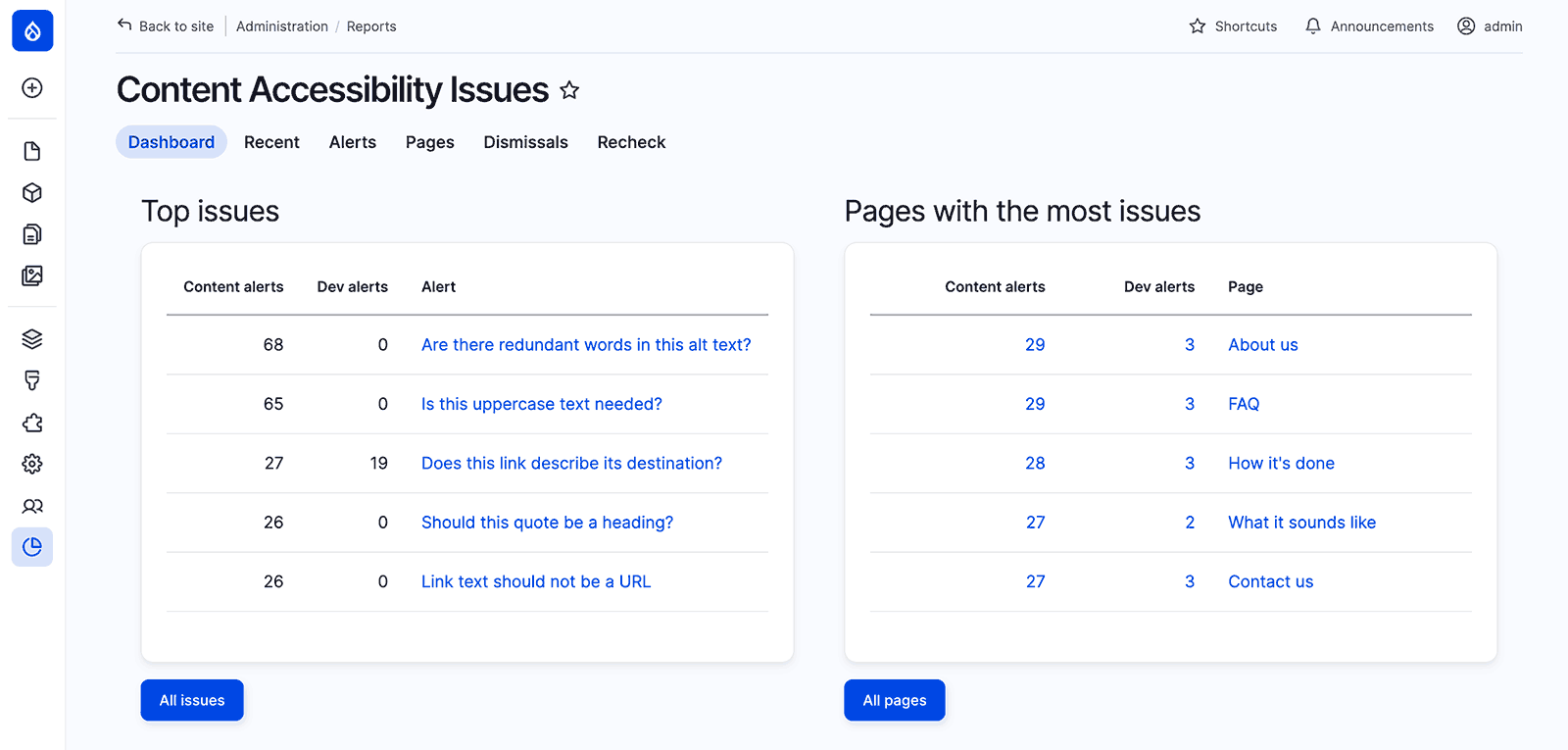Click content alerts count 29 for FAQ

[x=1035, y=404]
